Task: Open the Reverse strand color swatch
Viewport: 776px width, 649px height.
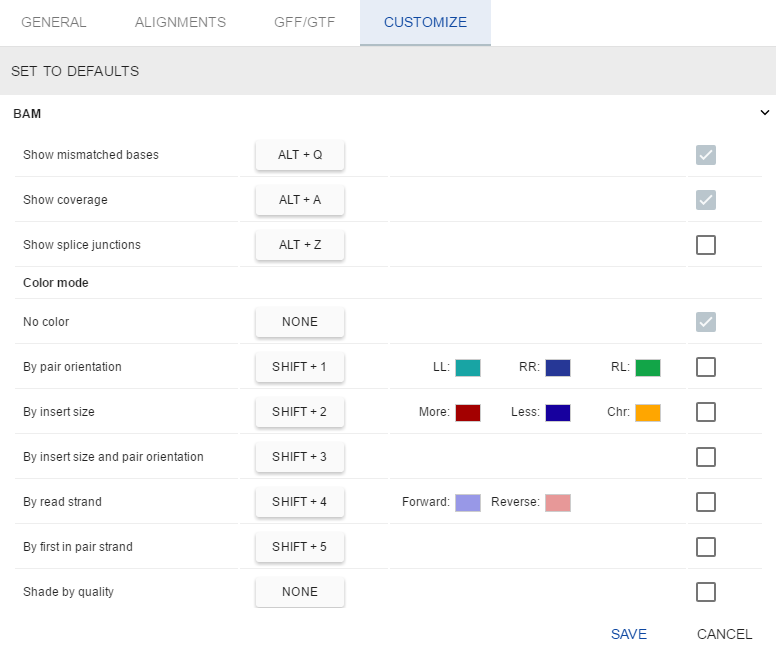Action: click(558, 503)
